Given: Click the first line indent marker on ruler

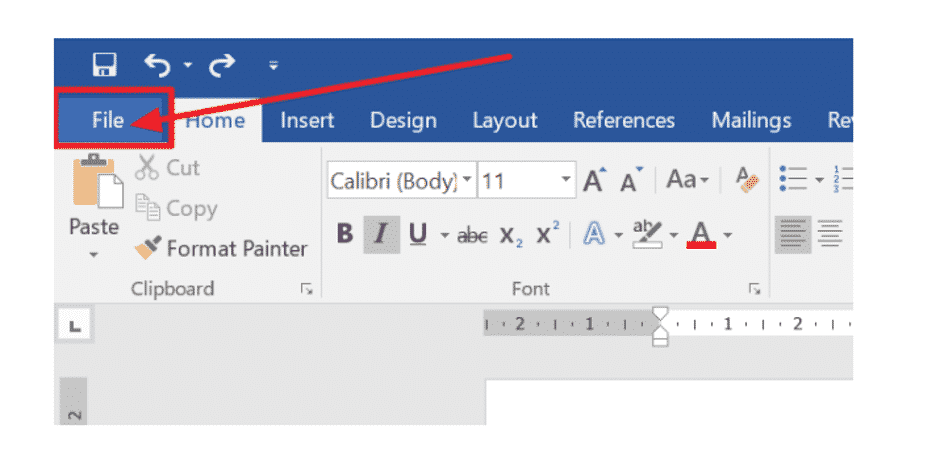Looking at the screenshot, I should click(660, 314).
